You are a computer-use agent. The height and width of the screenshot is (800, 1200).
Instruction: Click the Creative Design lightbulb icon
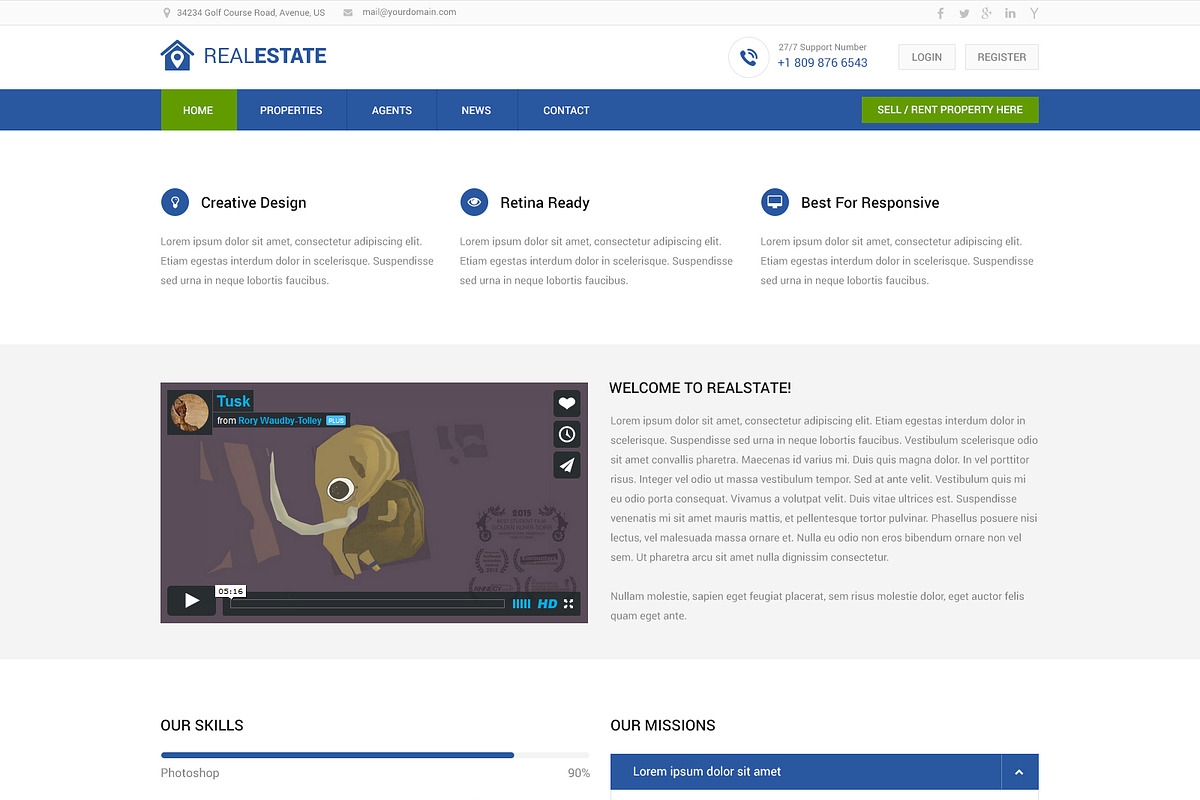pyautogui.click(x=175, y=202)
